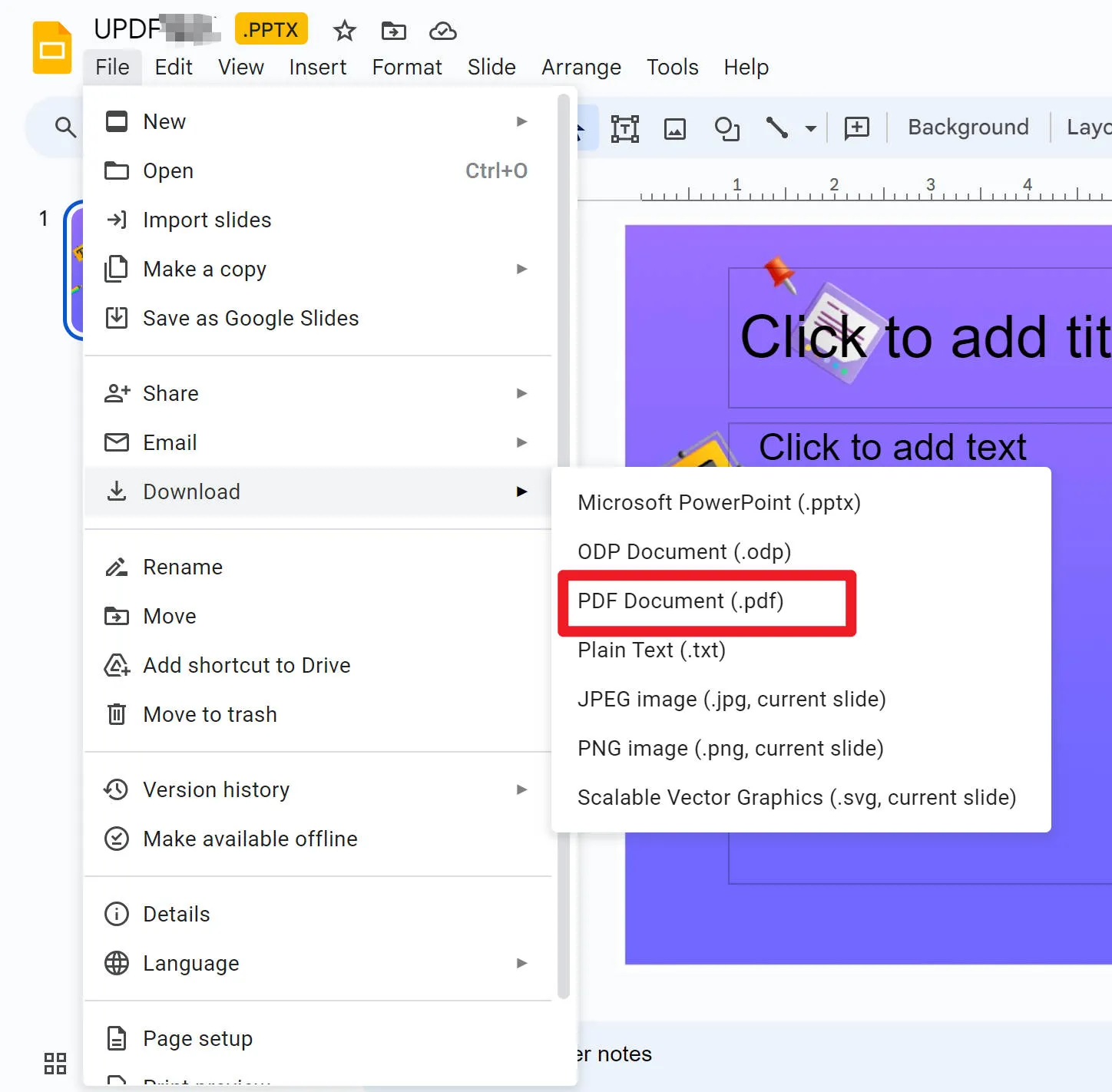Move presentation with the folder icon
The width and height of the screenshot is (1112, 1092).
click(393, 31)
